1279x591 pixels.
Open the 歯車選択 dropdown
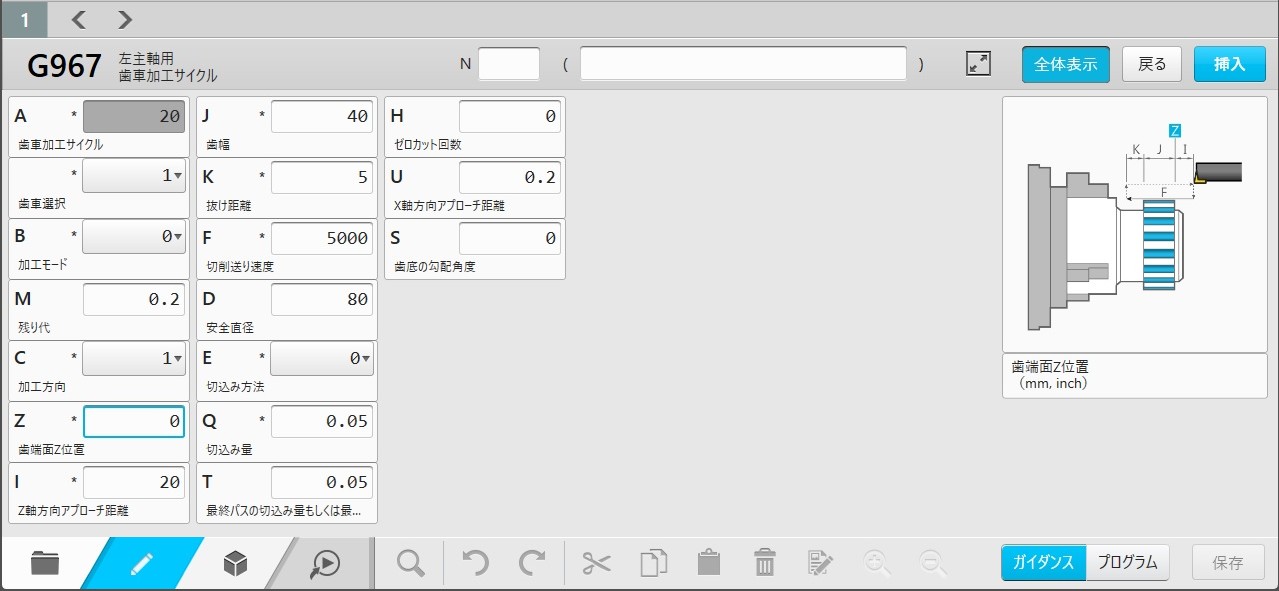(133, 176)
